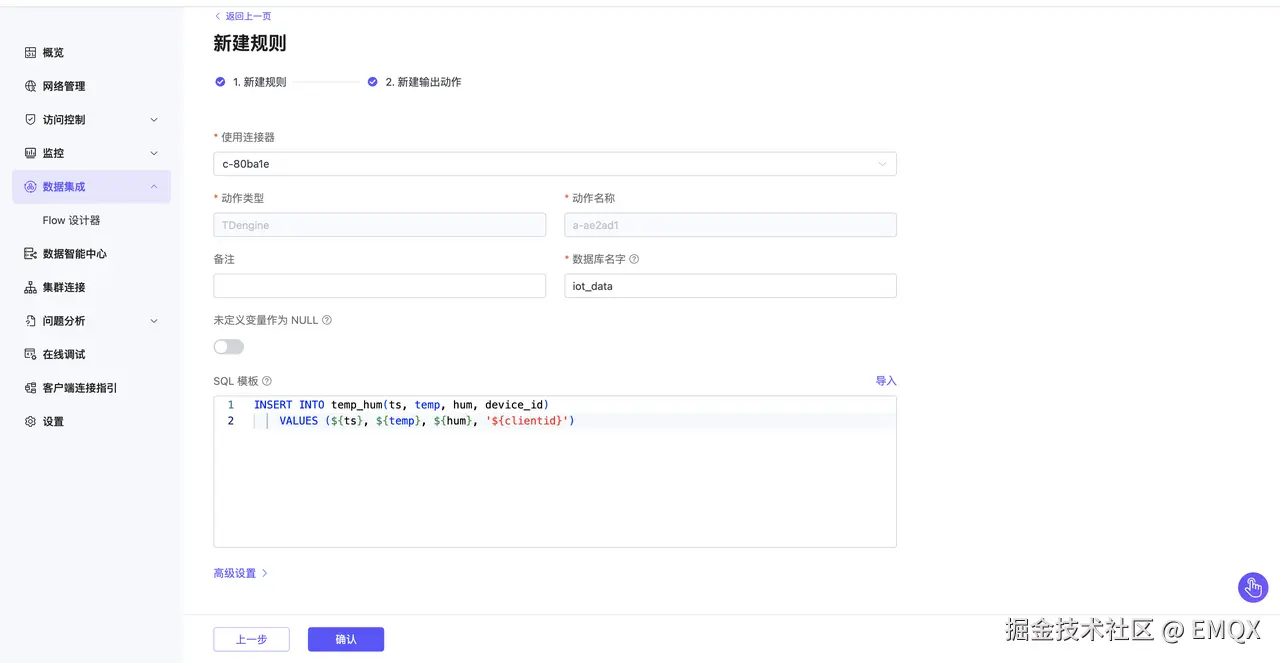Click the 导入 link
The width and height of the screenshot is (1280, 663).
tap(886, 381)
